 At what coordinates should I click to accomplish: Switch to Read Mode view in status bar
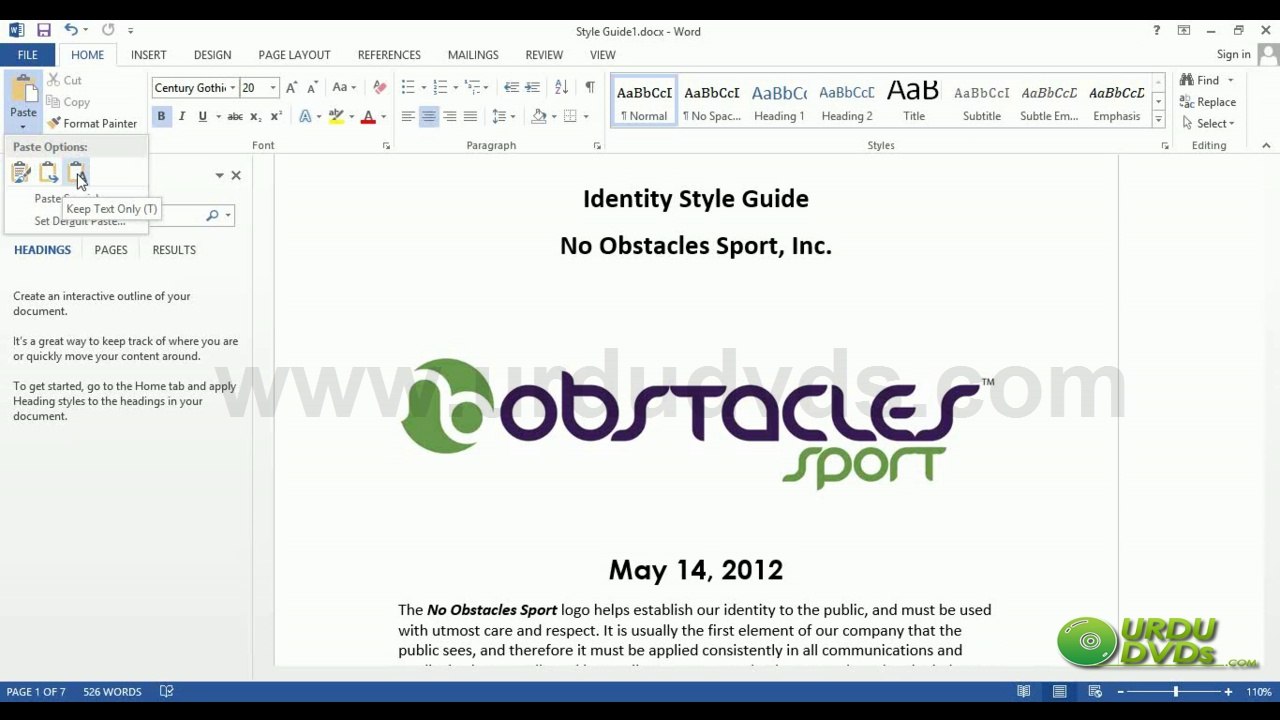(1023, 691)
